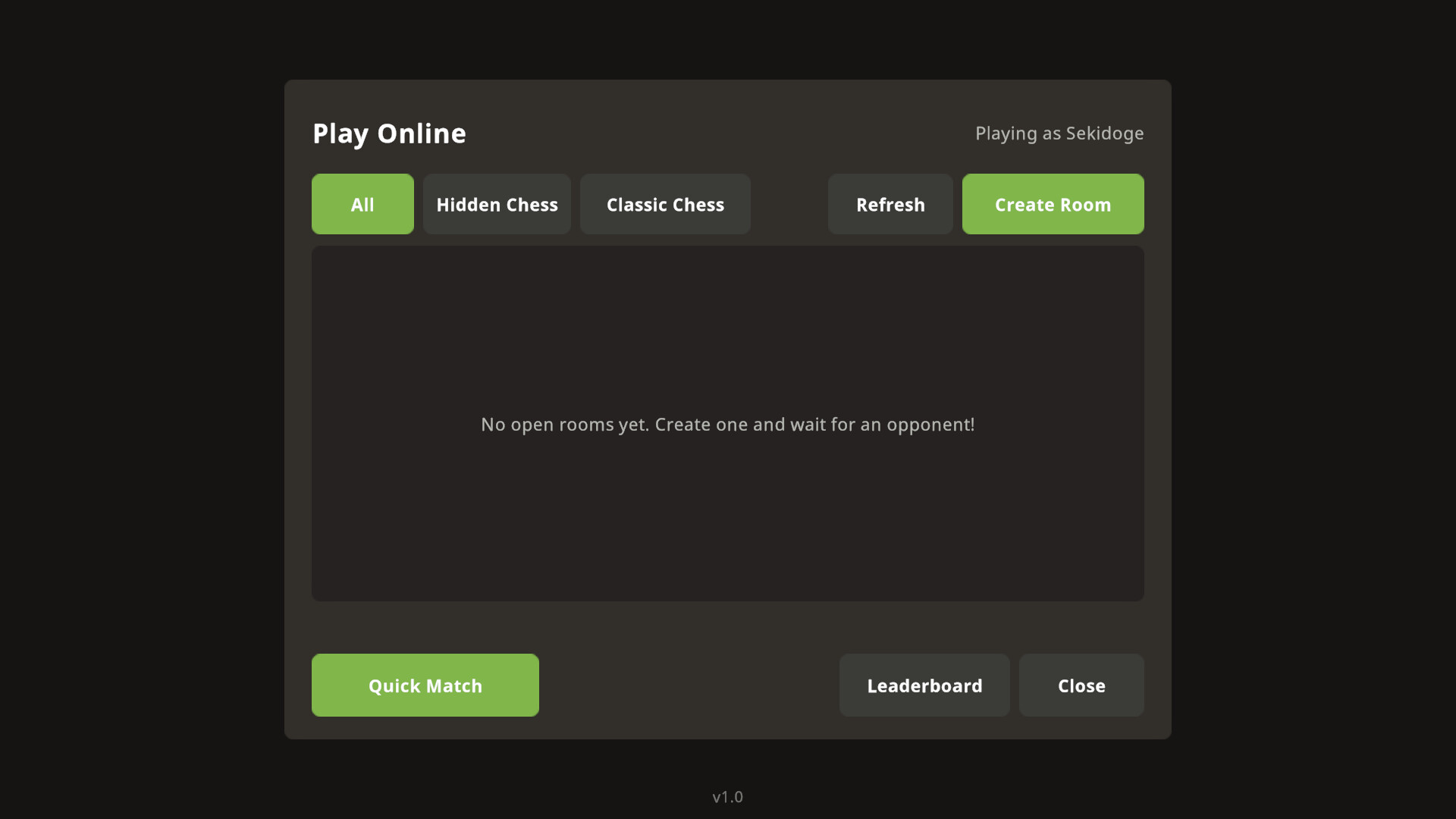
Task: Click the 'Playing as Sekidoge' label
Action: 1059,133
